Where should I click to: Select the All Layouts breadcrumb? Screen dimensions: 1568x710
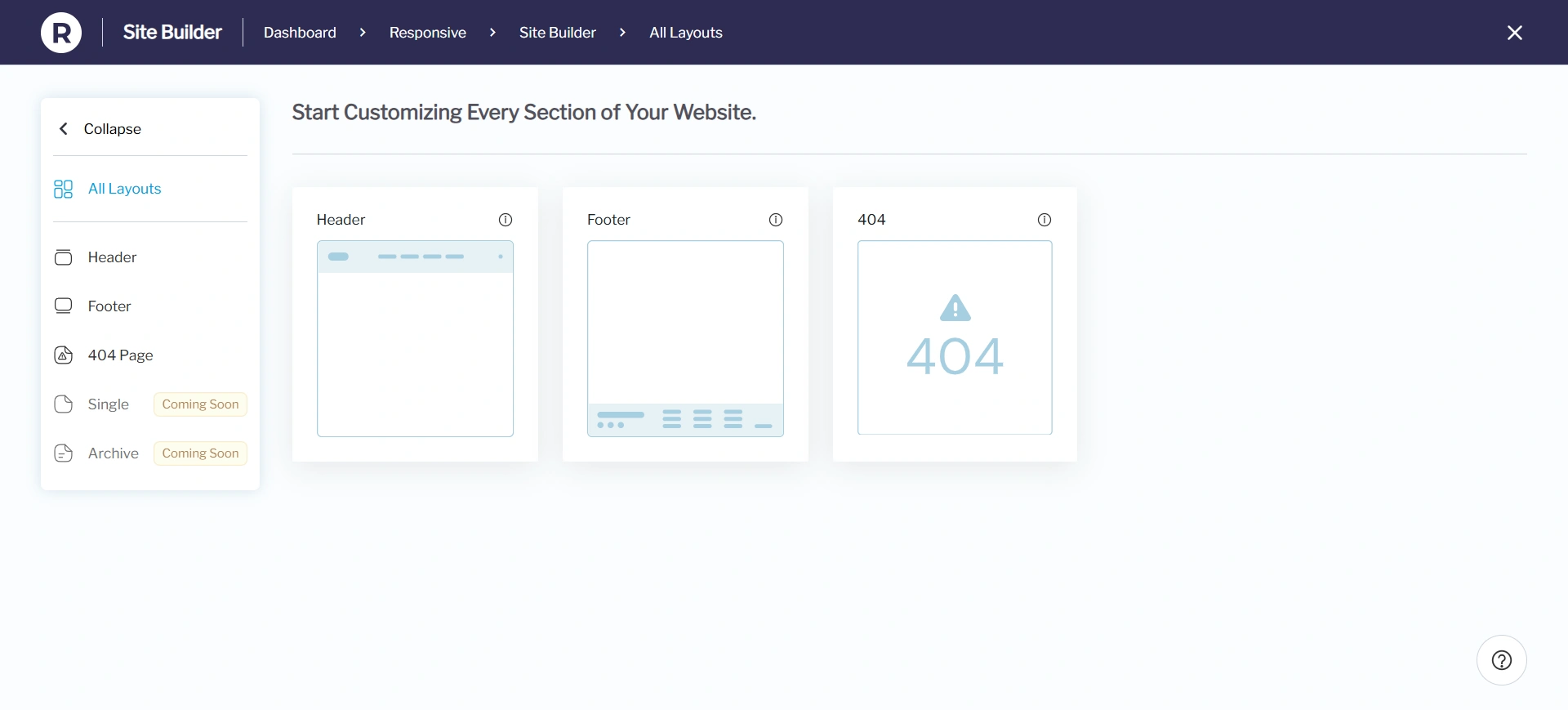[685, 33]
